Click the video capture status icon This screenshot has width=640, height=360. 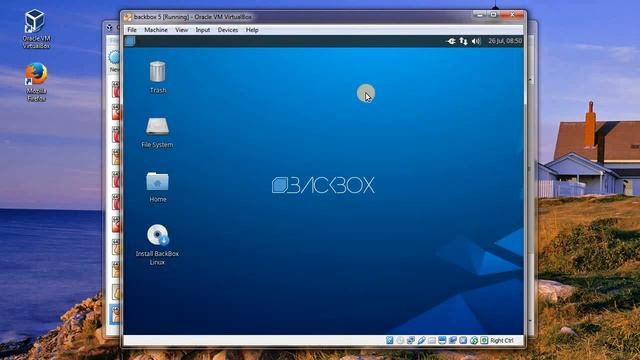(453, 340)
